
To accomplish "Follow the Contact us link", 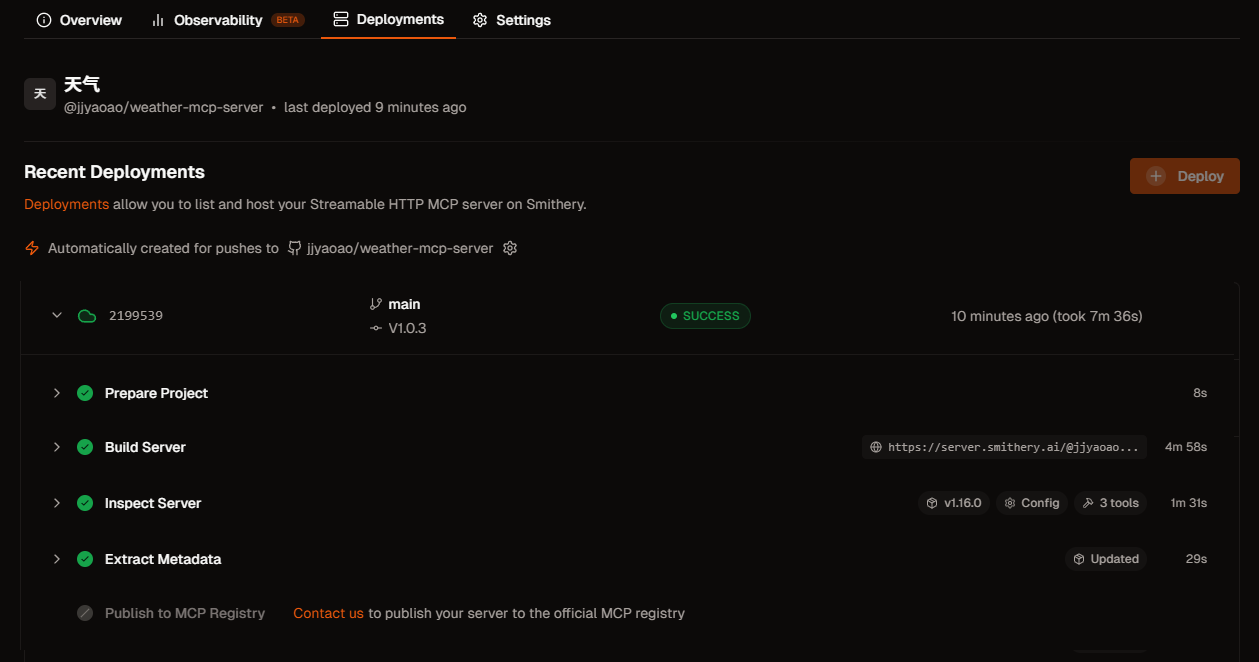I will pyautogui.click(x=328, y=613).
